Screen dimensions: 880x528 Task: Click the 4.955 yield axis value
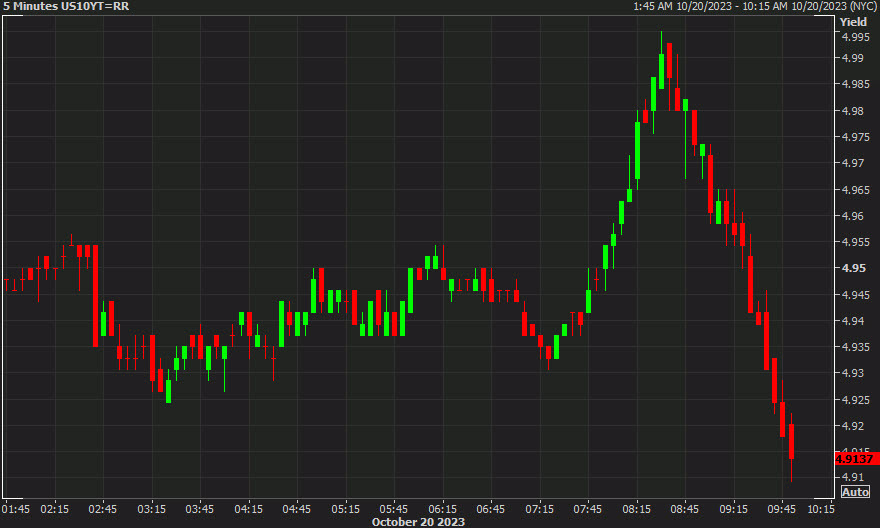[855, 242]
